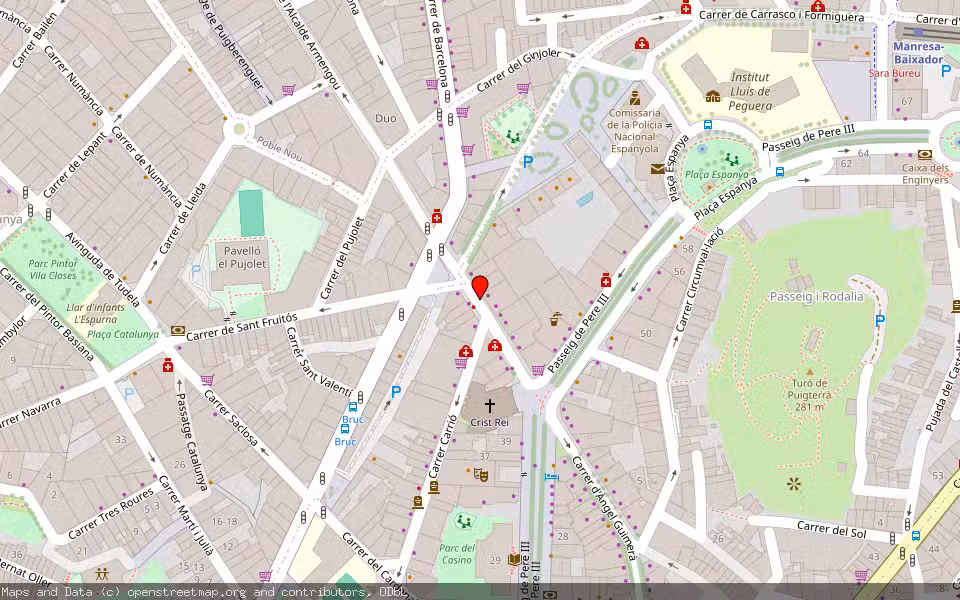The width and height of the screenshot is (960, 600).
Task: Click the Caixa dels Enginyers bank icon
Action: pyautogui.click(x=924, y=155)
